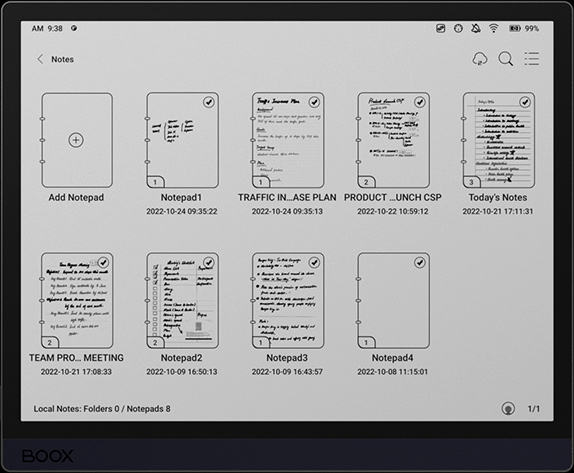
Task: Open the PRODUCT ...UNCH CSP notepad thumbnail
Action: (393, 140)
